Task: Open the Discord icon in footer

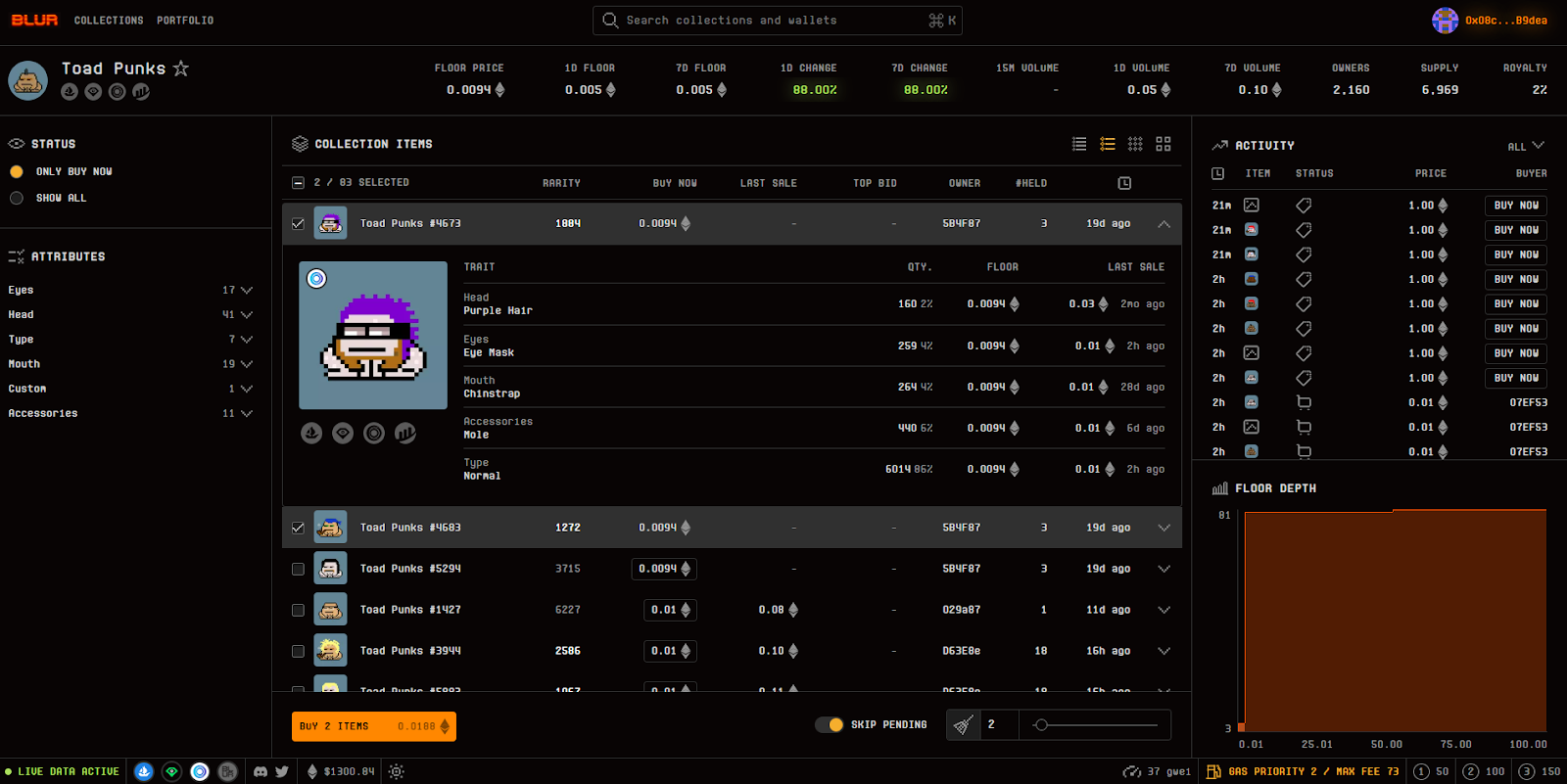Action: (261, 771)
